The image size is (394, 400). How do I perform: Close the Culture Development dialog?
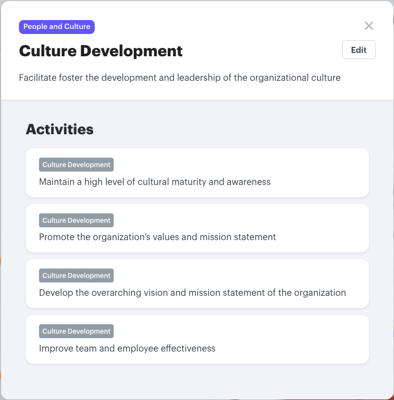pyautogui.click(x=369, y=26)
